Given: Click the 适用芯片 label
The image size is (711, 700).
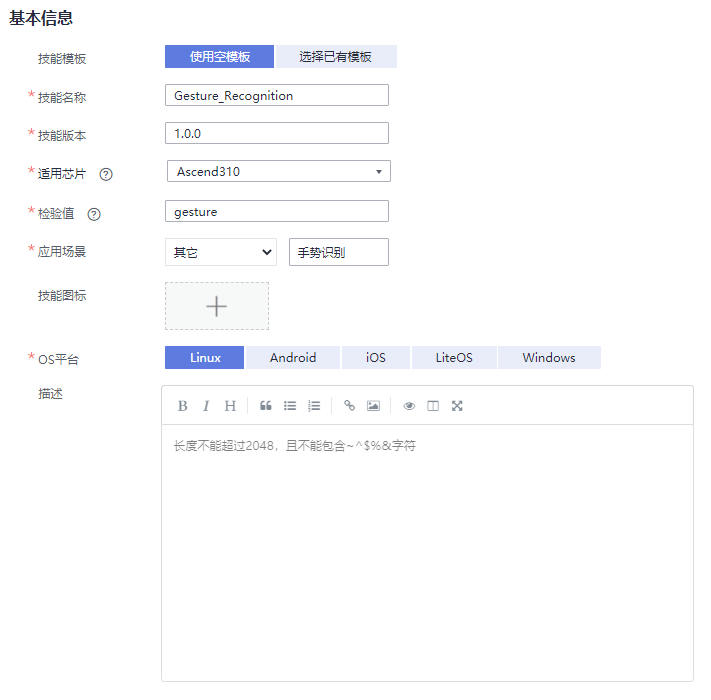Looking at the screenshot, I should coord(62,174).
